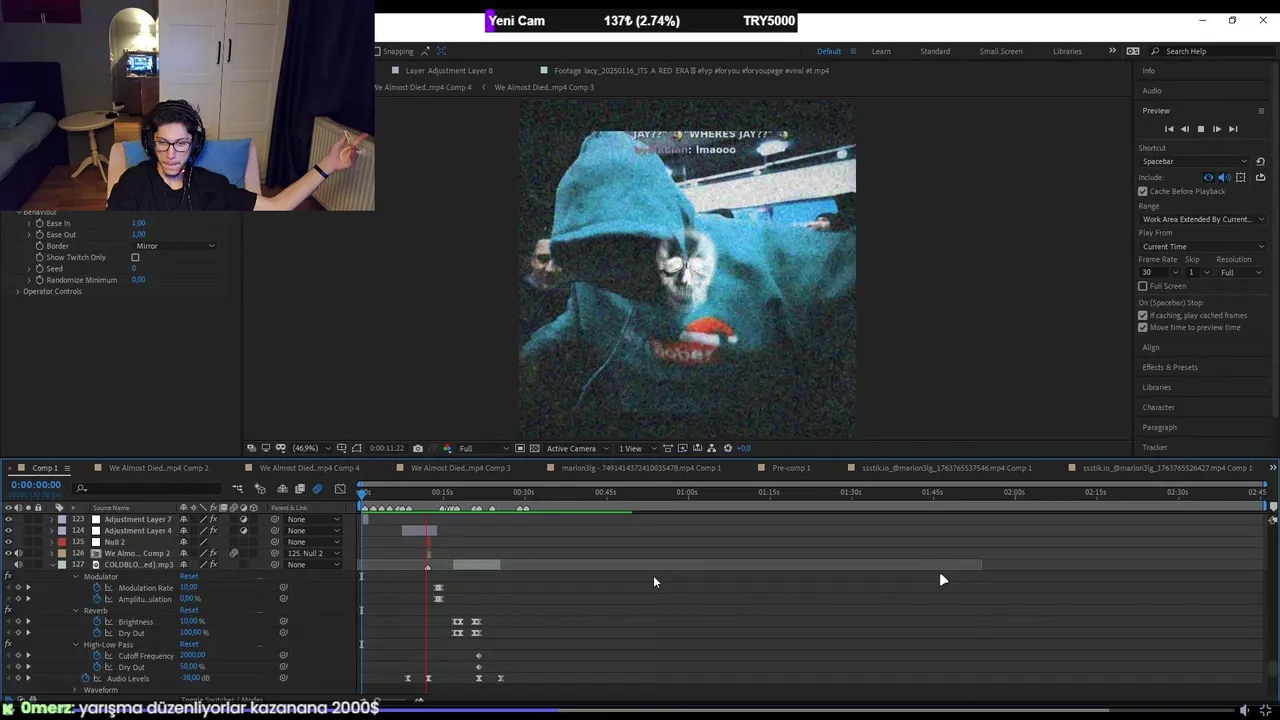
Task: Enable motion blur for the composition
Action: (x=318, y=489)
